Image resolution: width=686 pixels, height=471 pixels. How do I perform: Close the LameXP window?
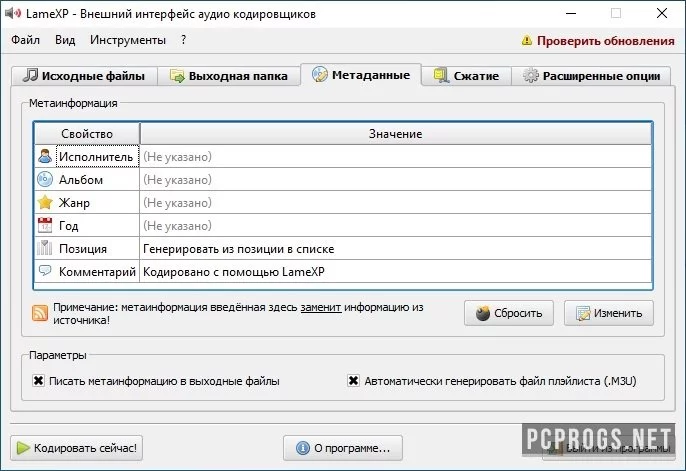[662, 14]
